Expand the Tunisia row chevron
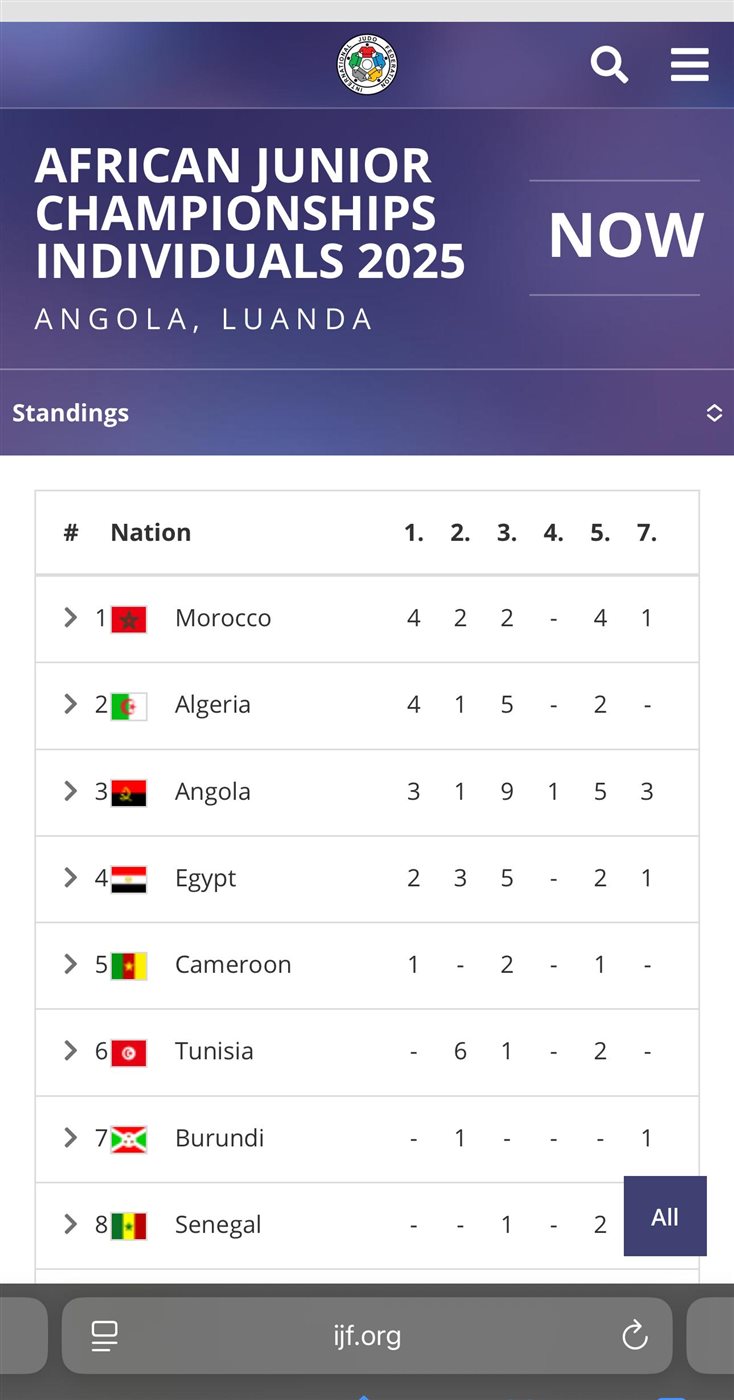This screenshot has width=734, height=1400. tap(70, 1051)
